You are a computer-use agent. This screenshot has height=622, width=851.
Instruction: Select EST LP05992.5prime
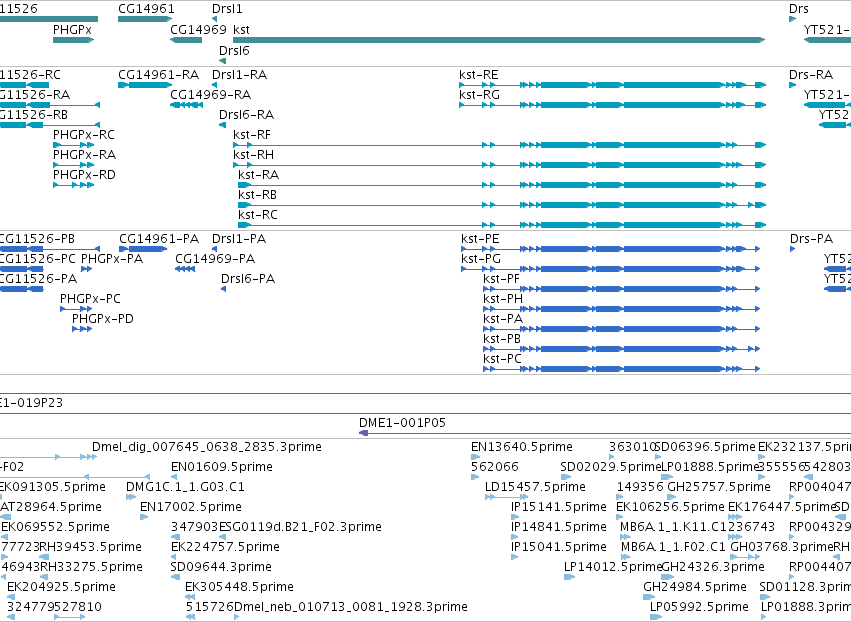click(656, 617)
